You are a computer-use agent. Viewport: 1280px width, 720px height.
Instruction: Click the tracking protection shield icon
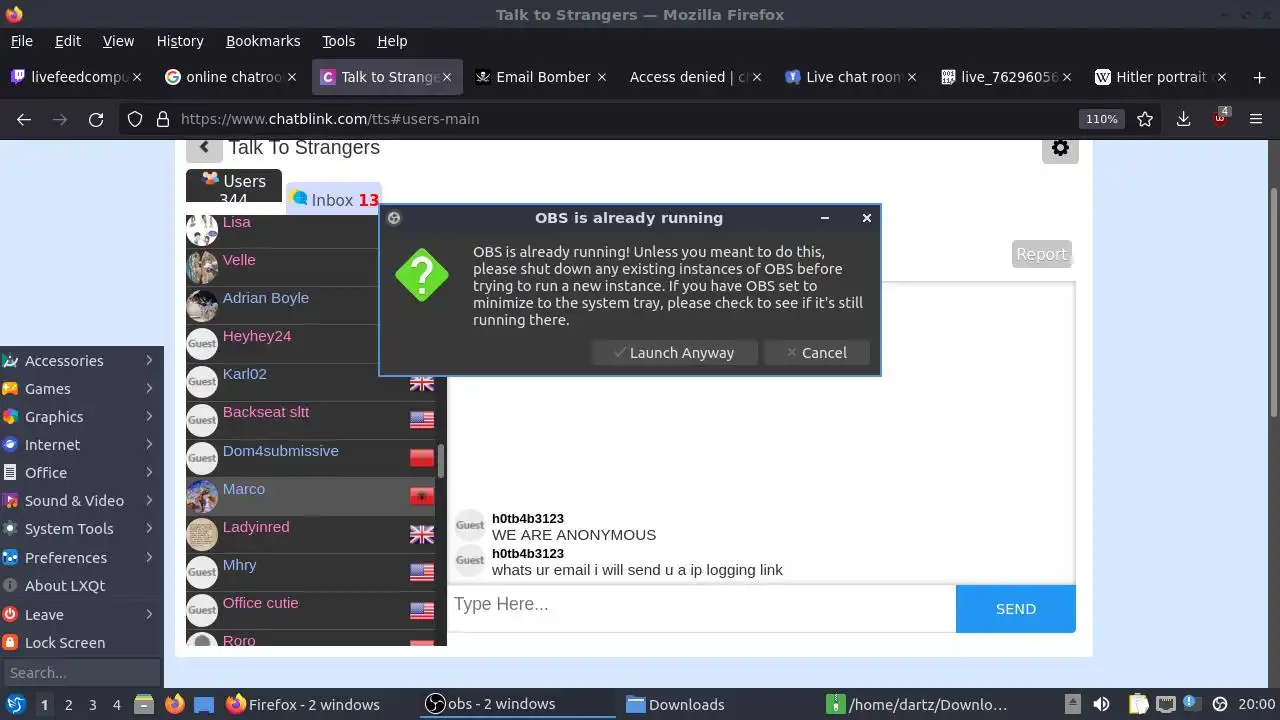coord(135,119)
